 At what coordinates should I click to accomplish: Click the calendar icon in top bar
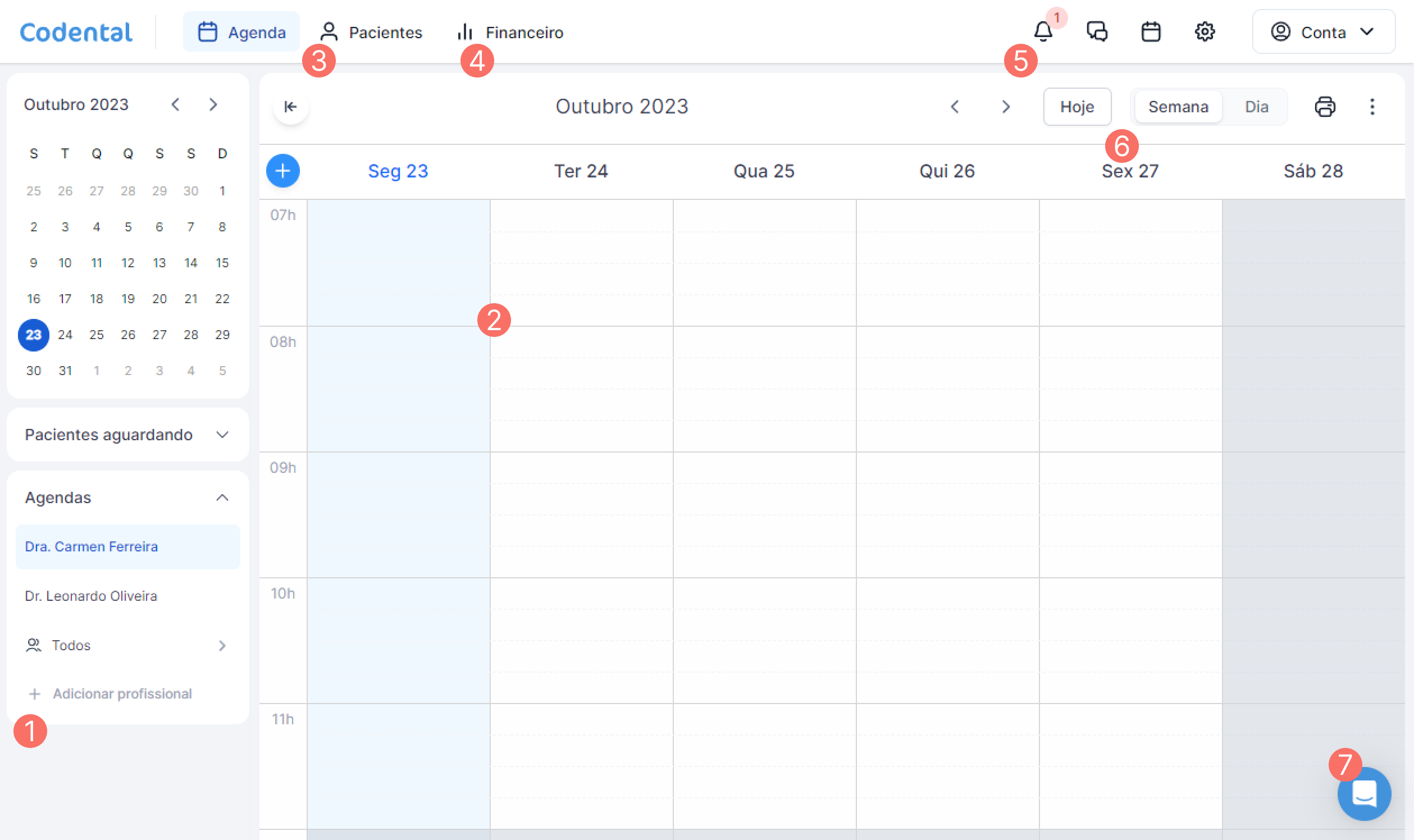click(1150, 31)
